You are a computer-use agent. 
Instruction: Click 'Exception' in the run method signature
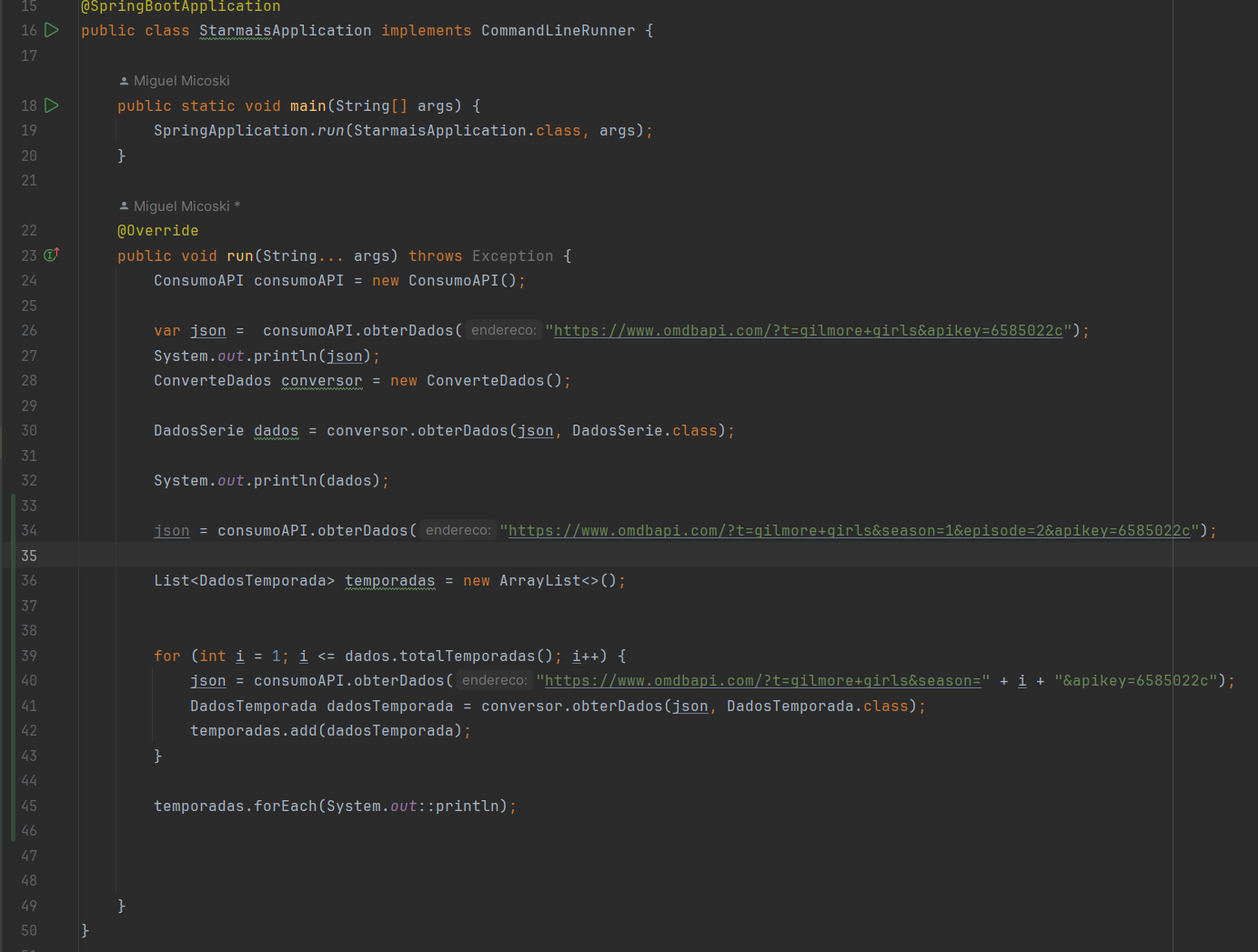click(513, 256)
